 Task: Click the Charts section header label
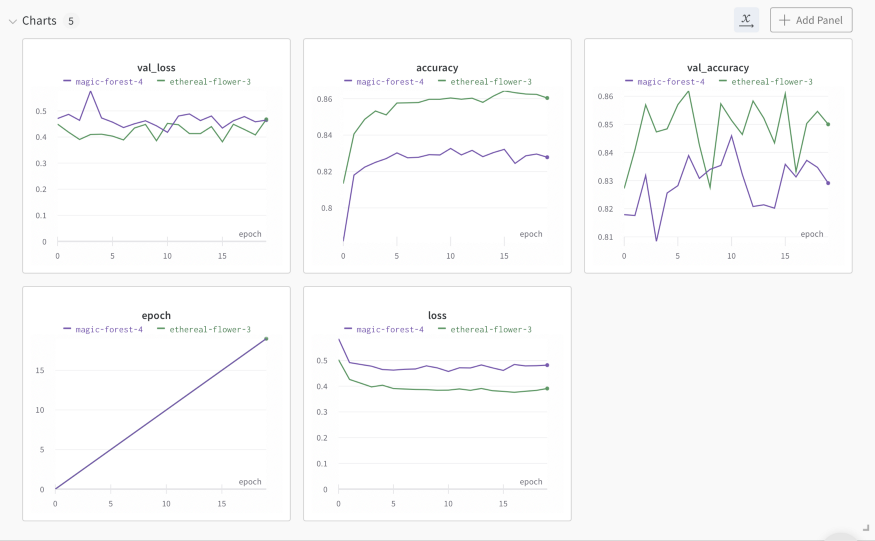click(x=39, y=21)
